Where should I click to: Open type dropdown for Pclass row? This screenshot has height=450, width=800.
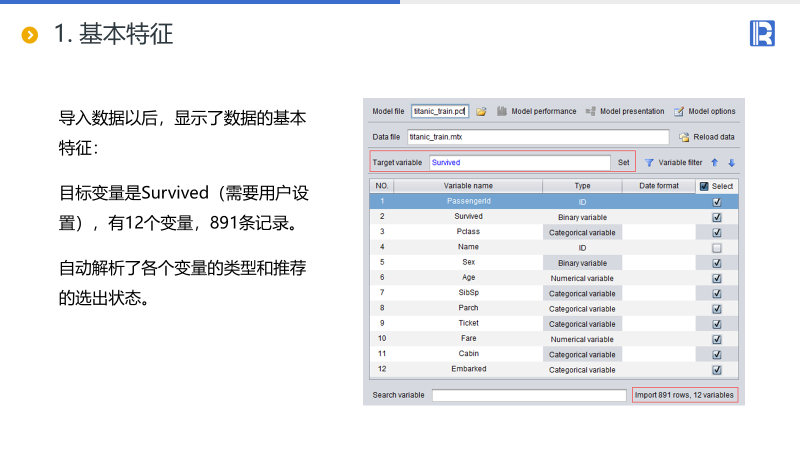pyautogui.click(x=582, y=232)
